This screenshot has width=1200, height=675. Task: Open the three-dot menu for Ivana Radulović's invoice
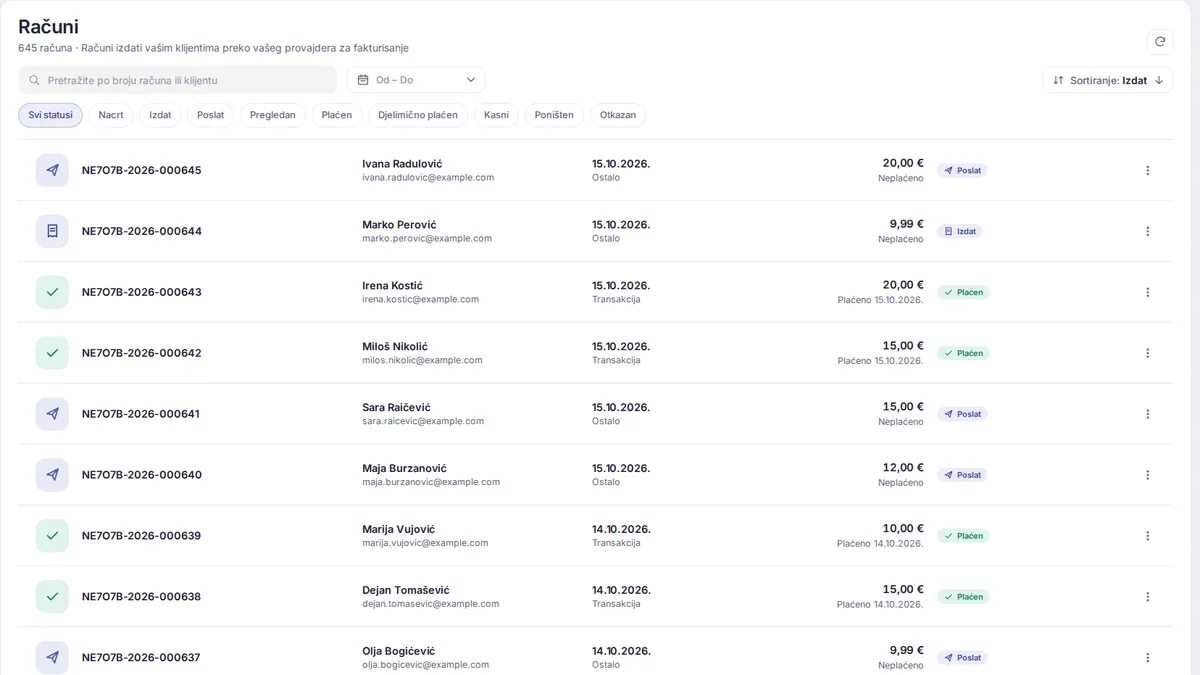(1147, 170)
